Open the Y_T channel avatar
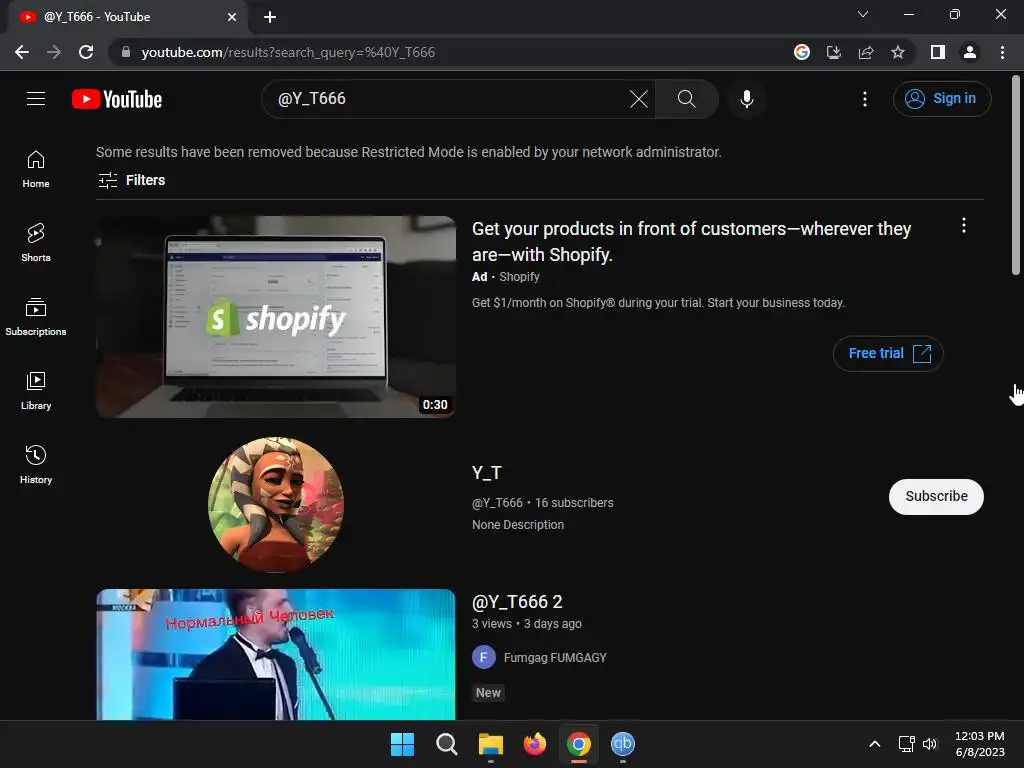This screenshot has height=768, width=1024. 276,505
